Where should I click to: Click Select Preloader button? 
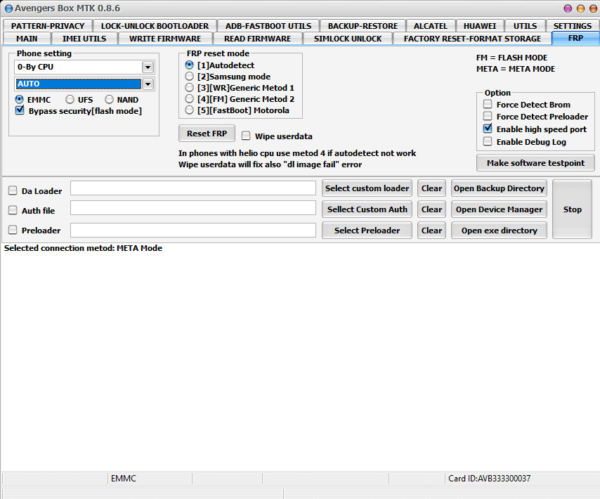367,230
